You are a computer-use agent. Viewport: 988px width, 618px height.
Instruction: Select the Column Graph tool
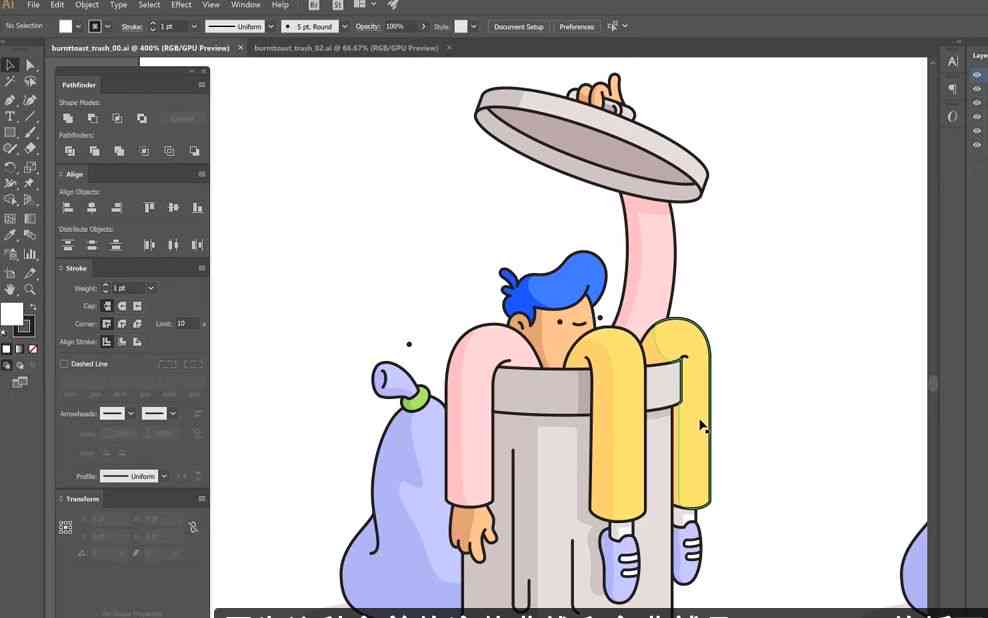[x=30, y=254]
